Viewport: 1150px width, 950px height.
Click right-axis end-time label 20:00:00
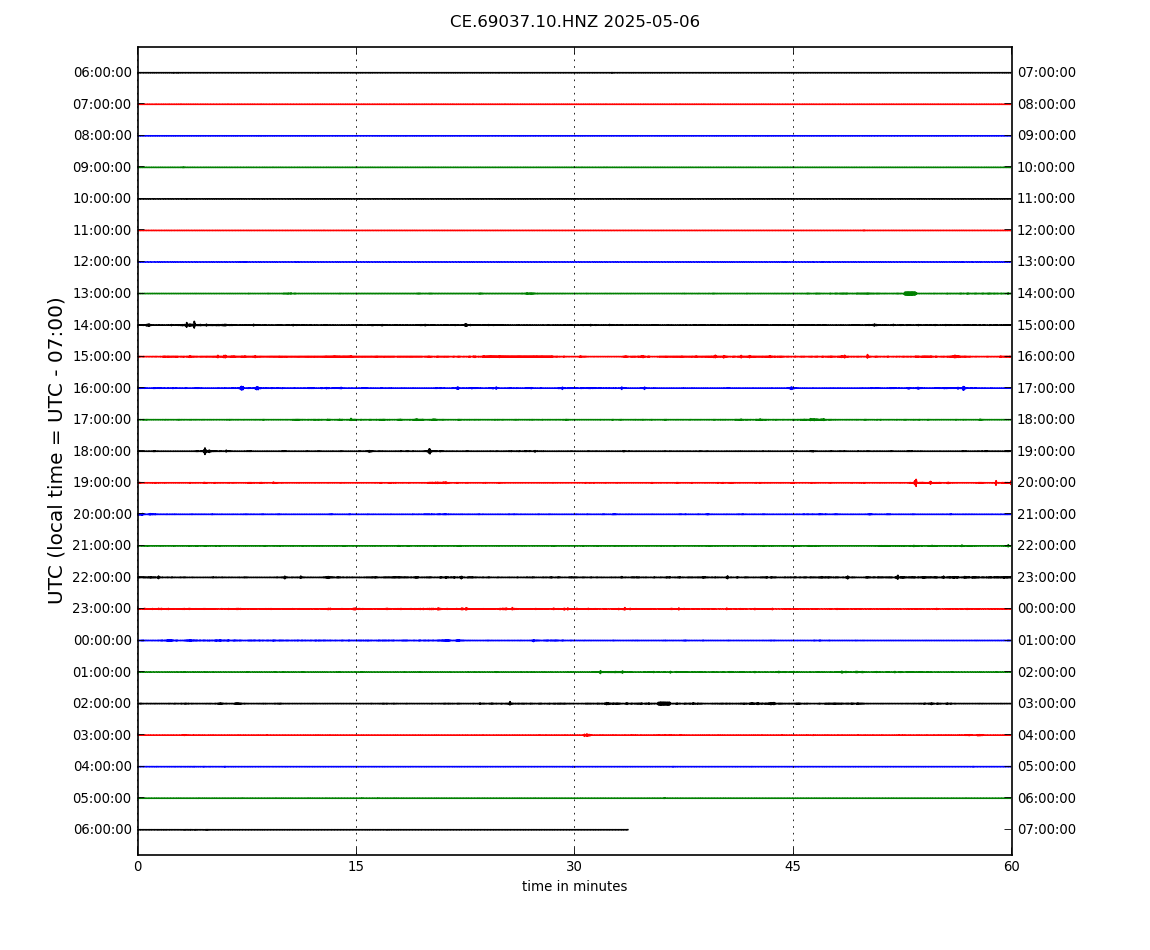(1047, 483)
